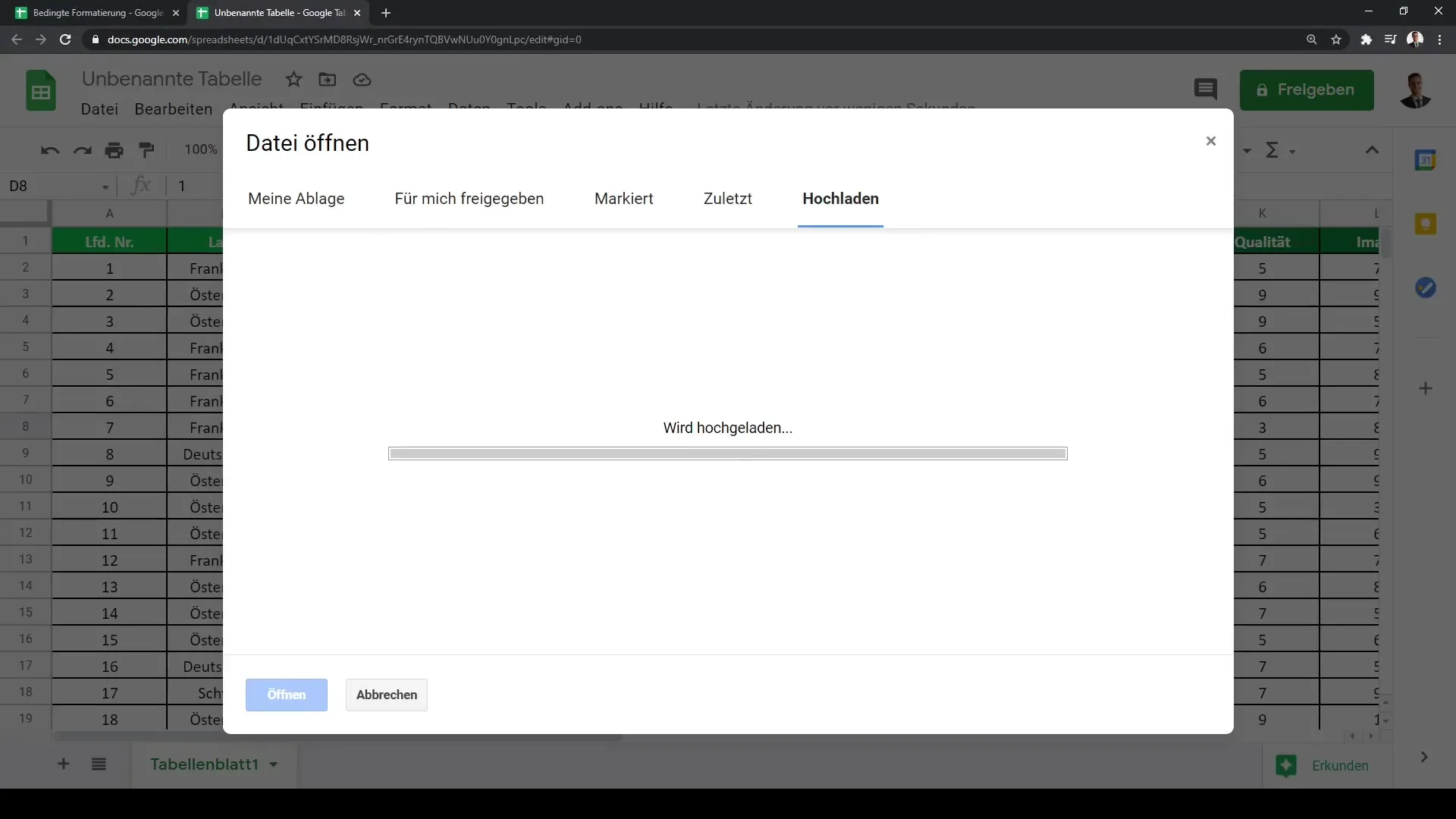Open Google Keep side panel
Screen dimensions: 1456x819
tap(1425, 224)
